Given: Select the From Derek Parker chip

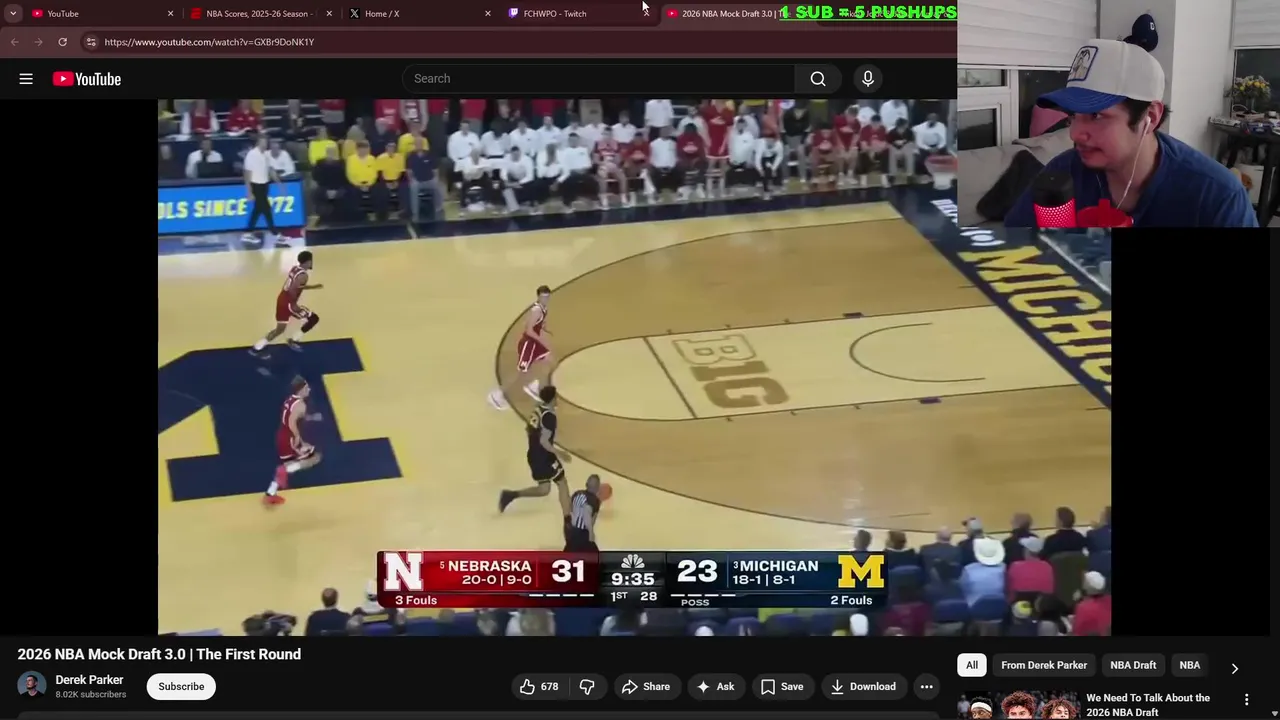Looking at the screenshot, I should [x=1044, y=665].
